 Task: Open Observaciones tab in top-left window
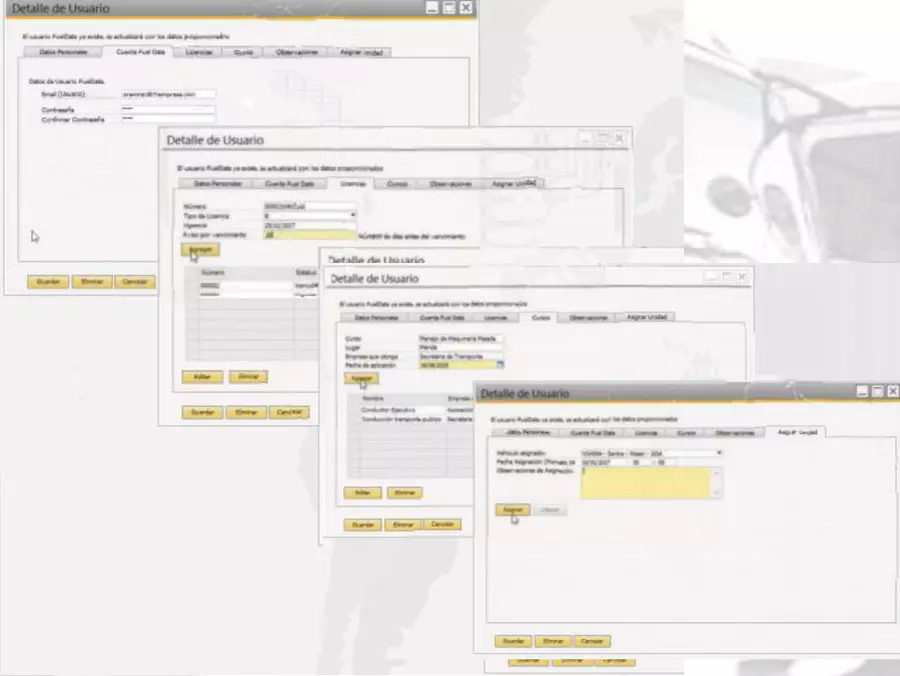(x=296, y=51)
